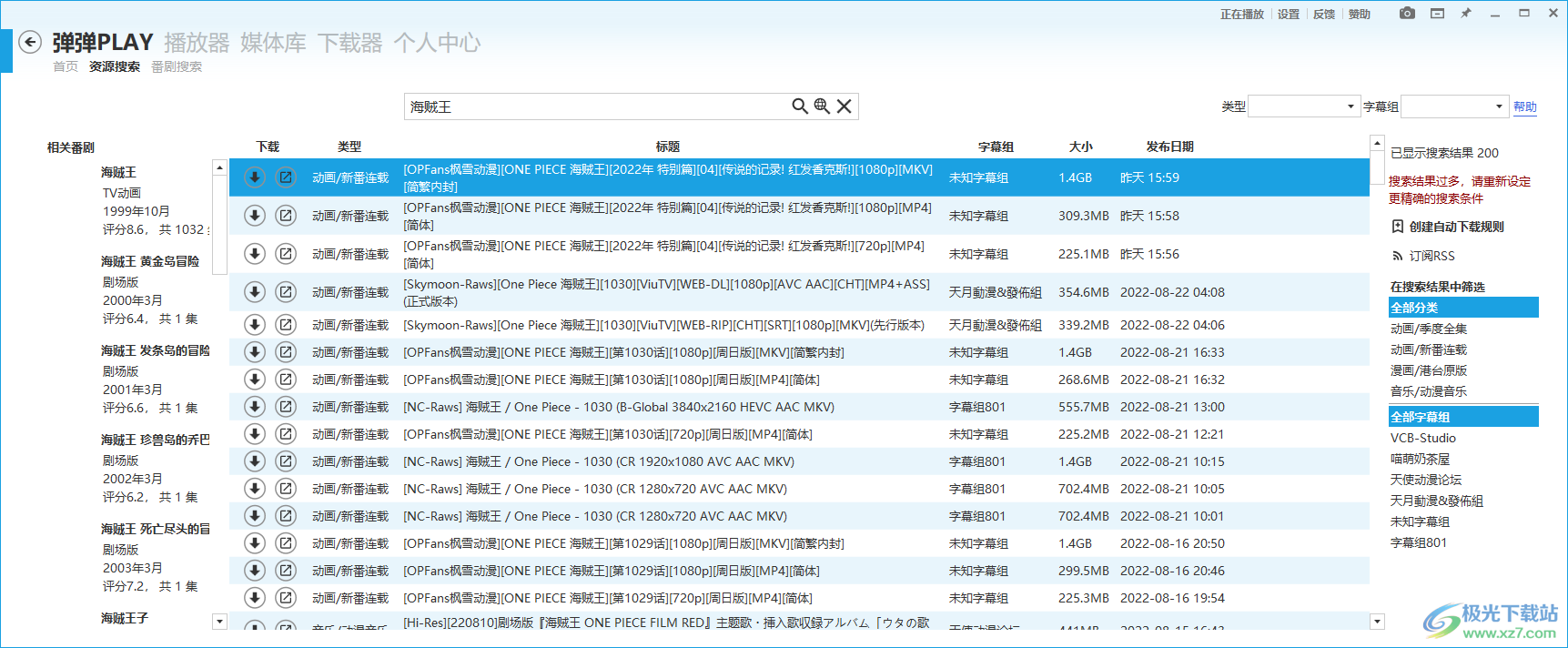The width and height of the screenshot is (1568, 648).
Task: Filter by subtitle group VCB-Studio
Action: pos(1464,438)
